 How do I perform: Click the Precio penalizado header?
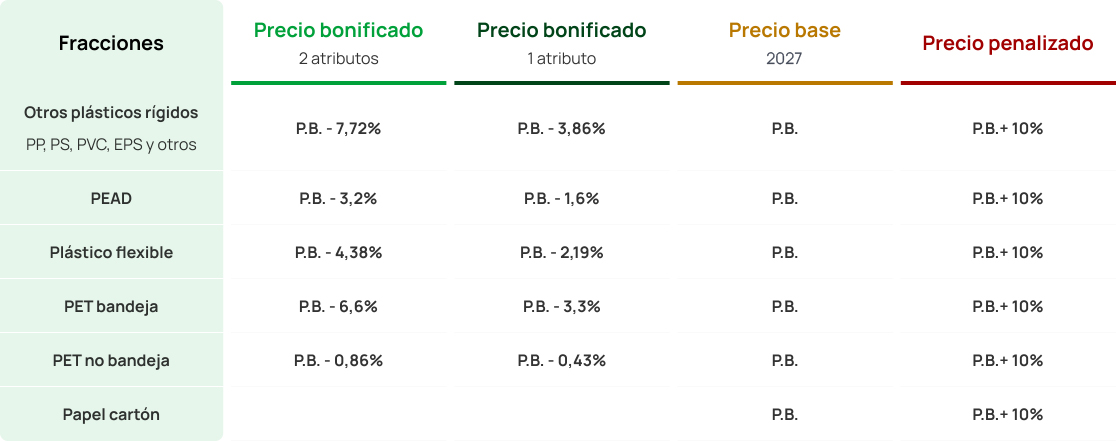[x=1008, y=43]
